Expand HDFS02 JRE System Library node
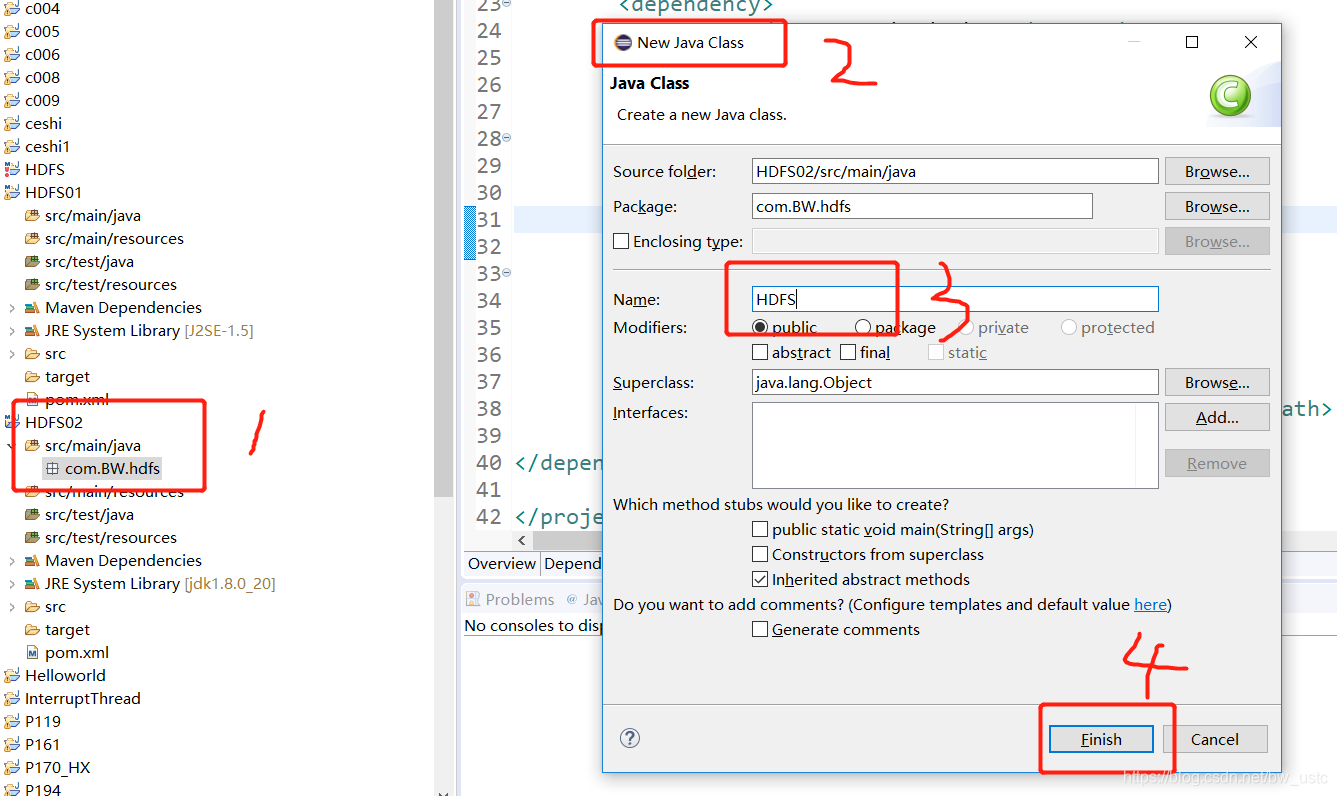 [x=12, y=583]
